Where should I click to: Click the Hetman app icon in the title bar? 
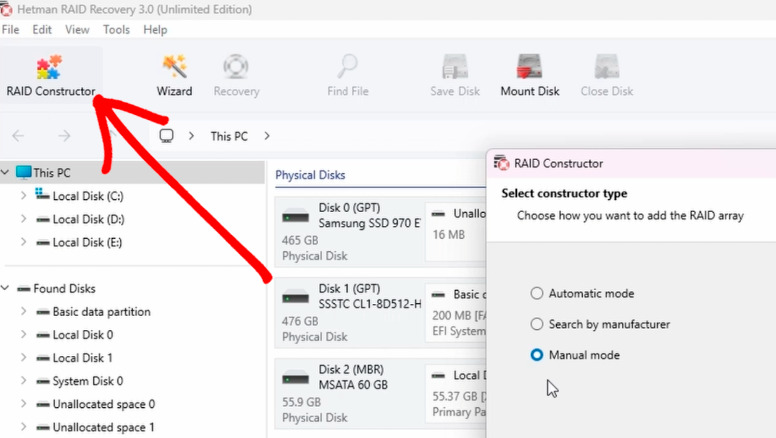coord(6,9)
